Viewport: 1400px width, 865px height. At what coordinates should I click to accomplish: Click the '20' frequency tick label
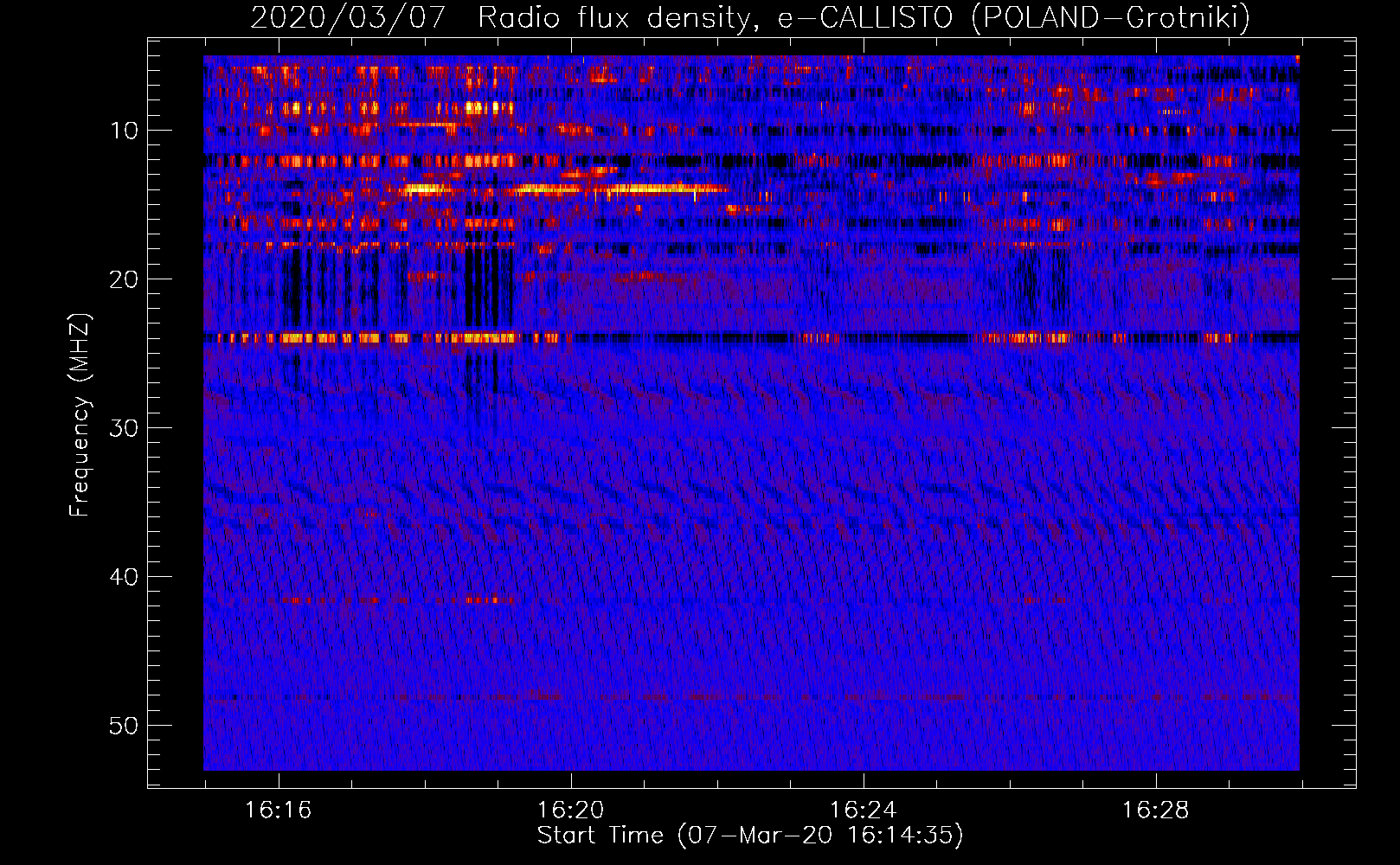pyautogui.click(x=124, y=279)
